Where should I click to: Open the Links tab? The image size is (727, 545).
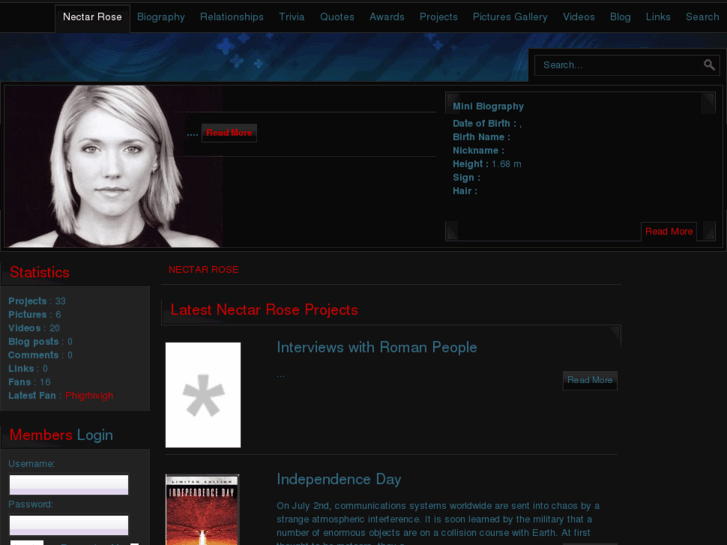pos(658,17)
